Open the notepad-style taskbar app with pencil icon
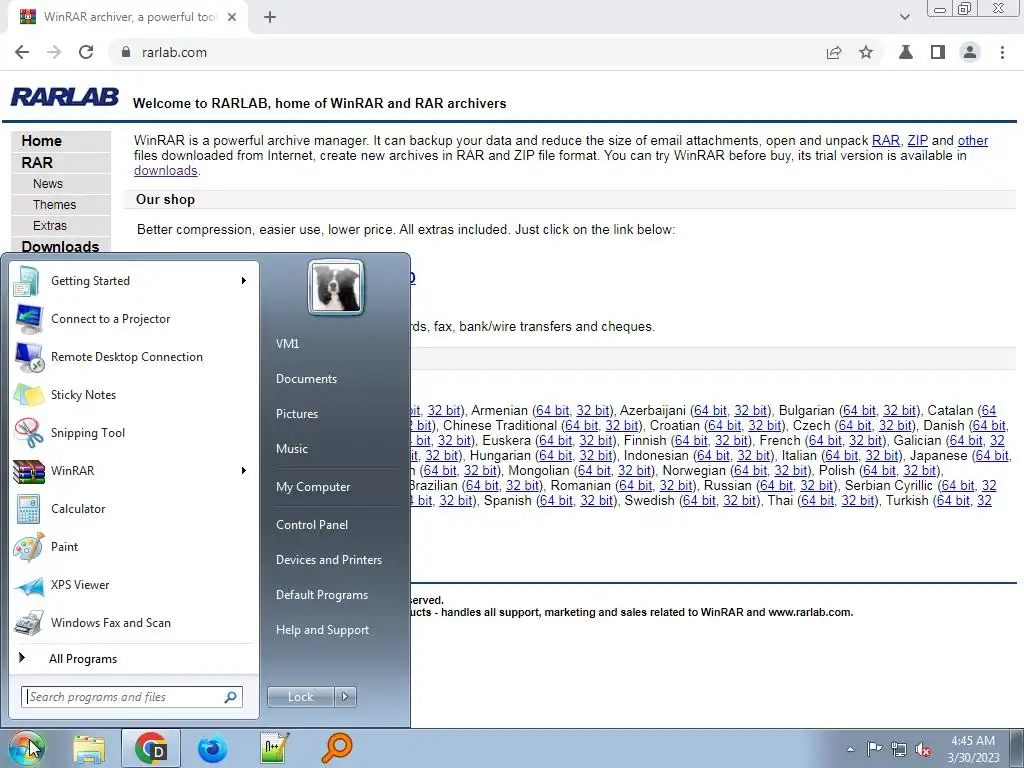 pyautogui.click(x=274, y=748)
